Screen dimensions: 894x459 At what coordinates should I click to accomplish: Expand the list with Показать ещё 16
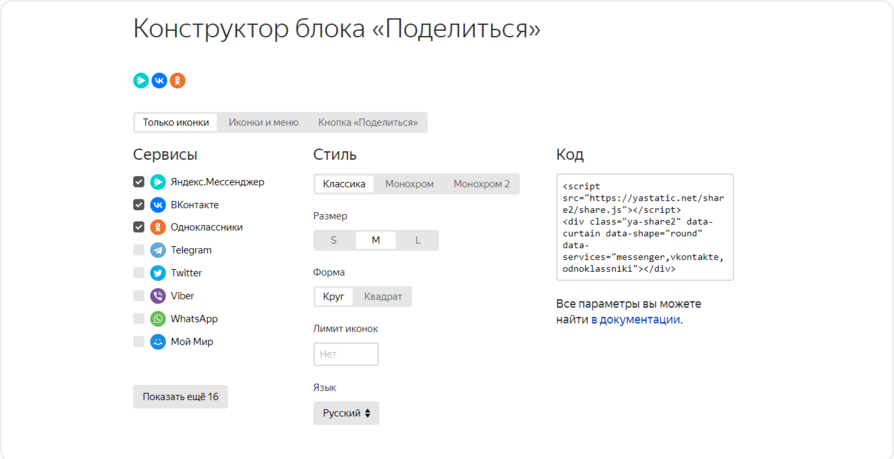click(x=180, y=397)
